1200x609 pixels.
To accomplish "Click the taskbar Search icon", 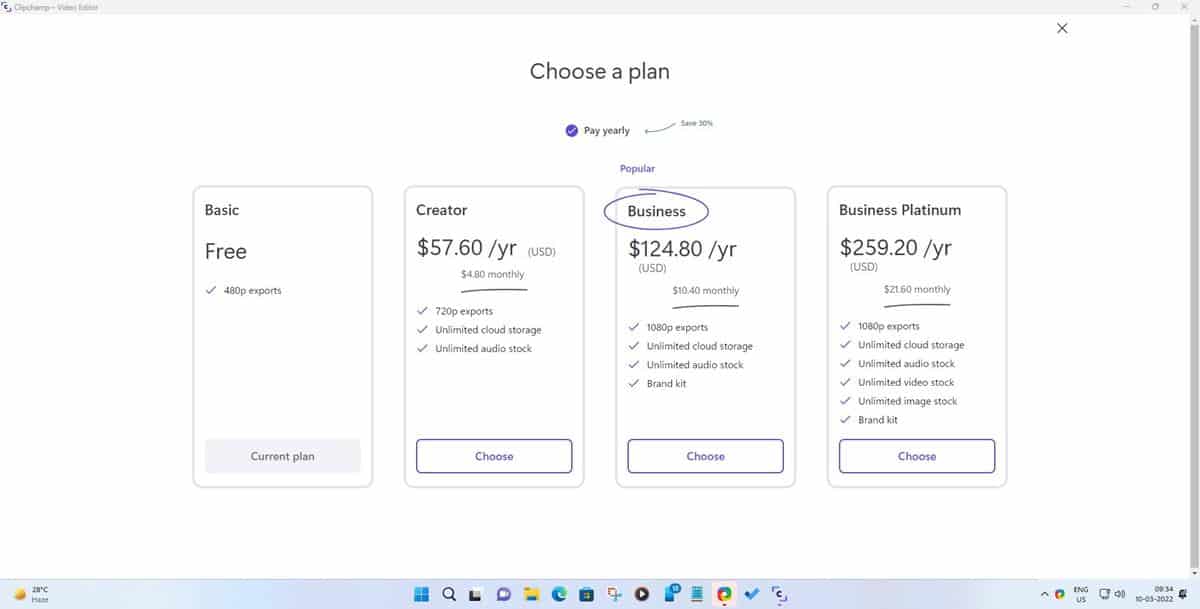I will coord(448,593).
